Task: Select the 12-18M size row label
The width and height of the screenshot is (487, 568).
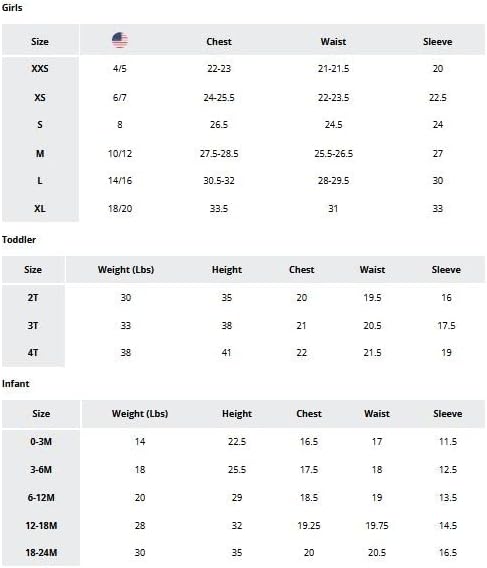Action: coord(41,526)
